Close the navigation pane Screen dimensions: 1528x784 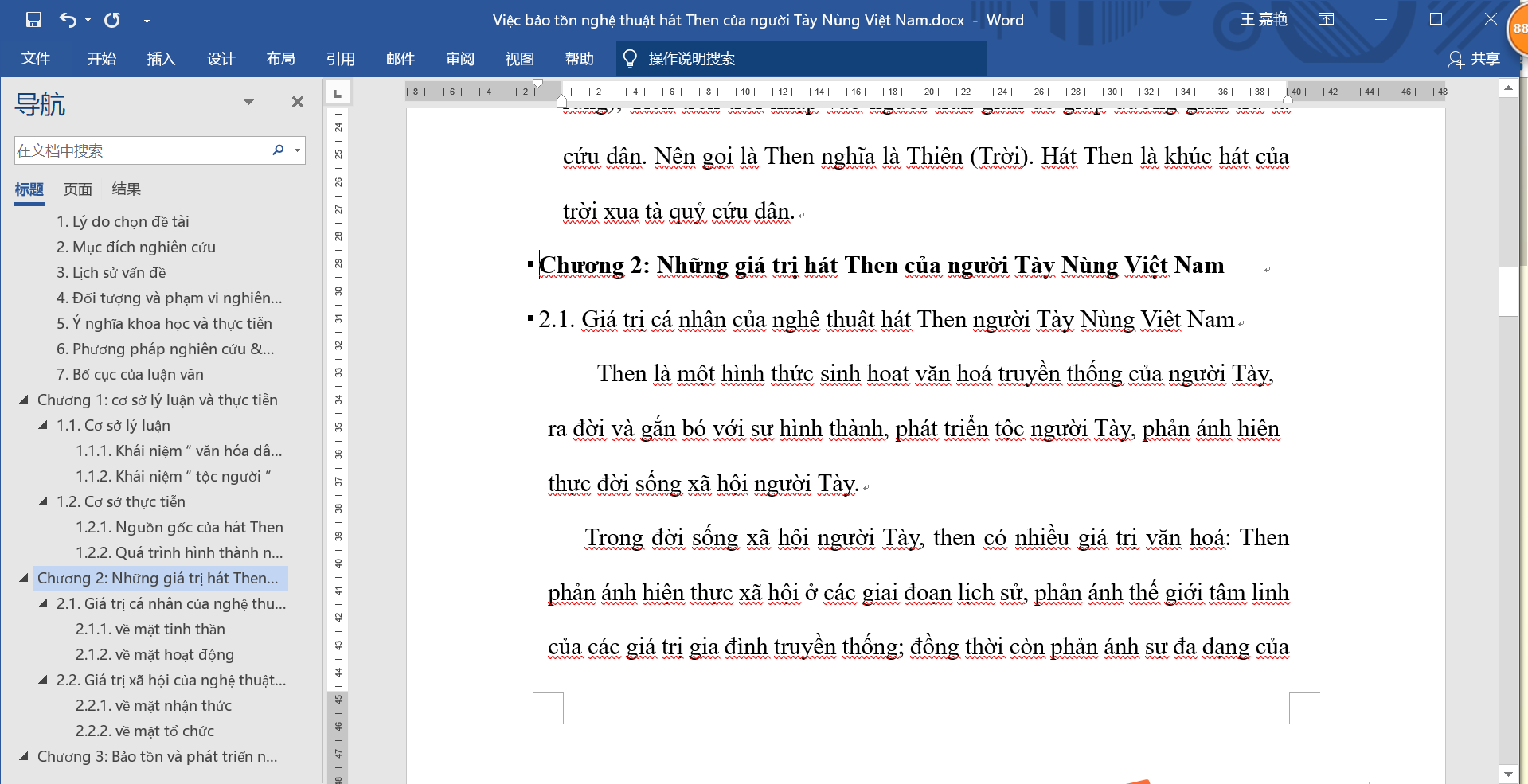[x=298, y=102]
